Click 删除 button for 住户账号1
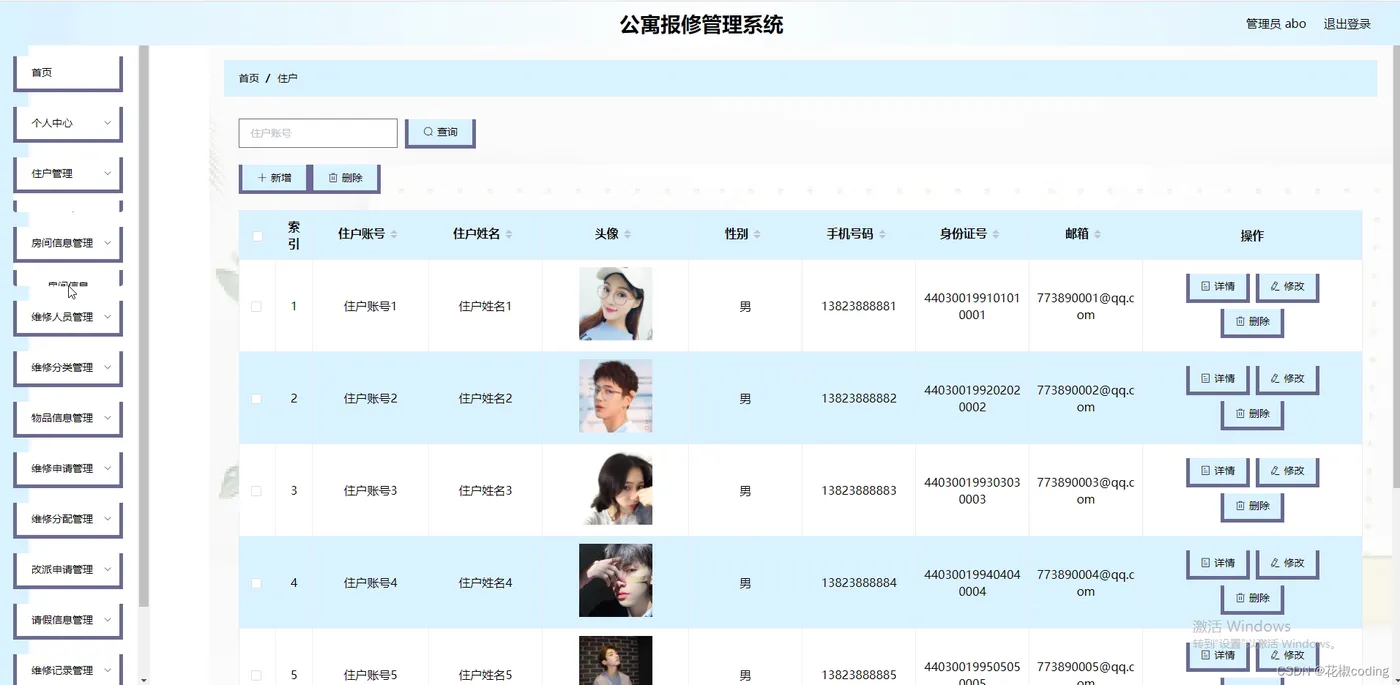 click(x=1252, y=322)
